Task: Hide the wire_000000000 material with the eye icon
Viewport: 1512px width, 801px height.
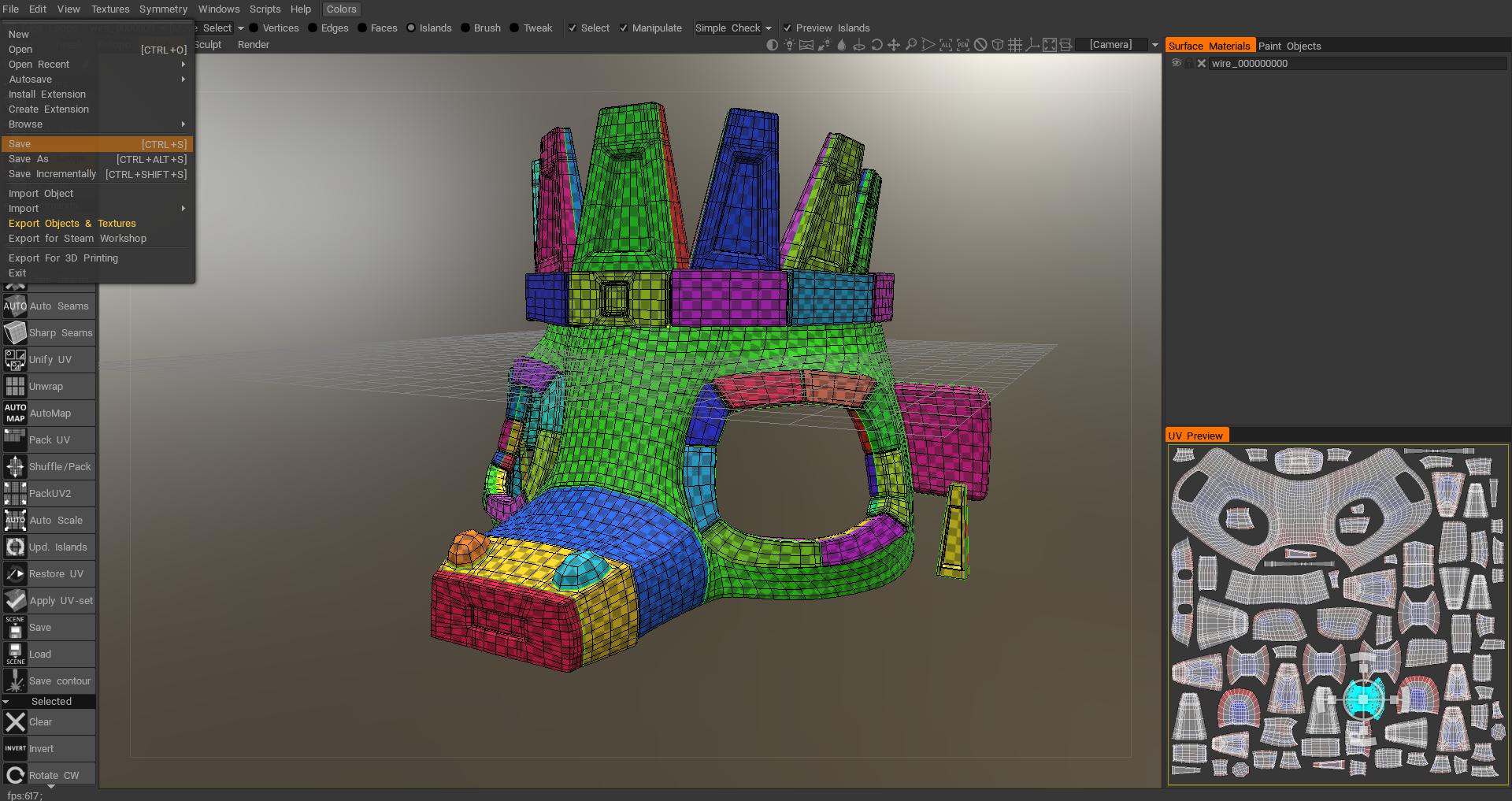Action: [x=1176, y=64]
